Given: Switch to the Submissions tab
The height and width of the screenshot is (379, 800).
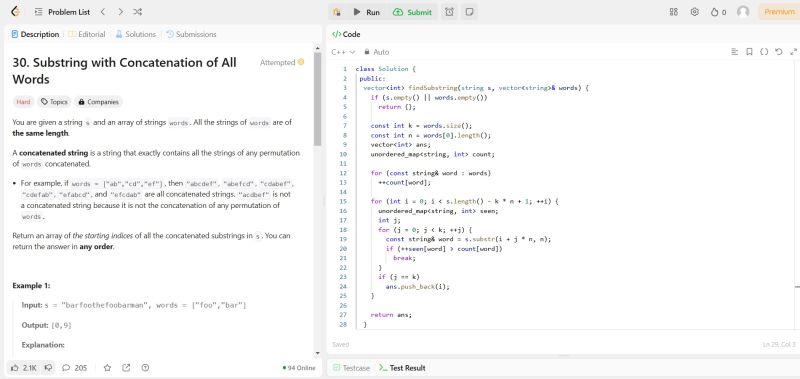Looking at the screenshot, I should 191,34.
